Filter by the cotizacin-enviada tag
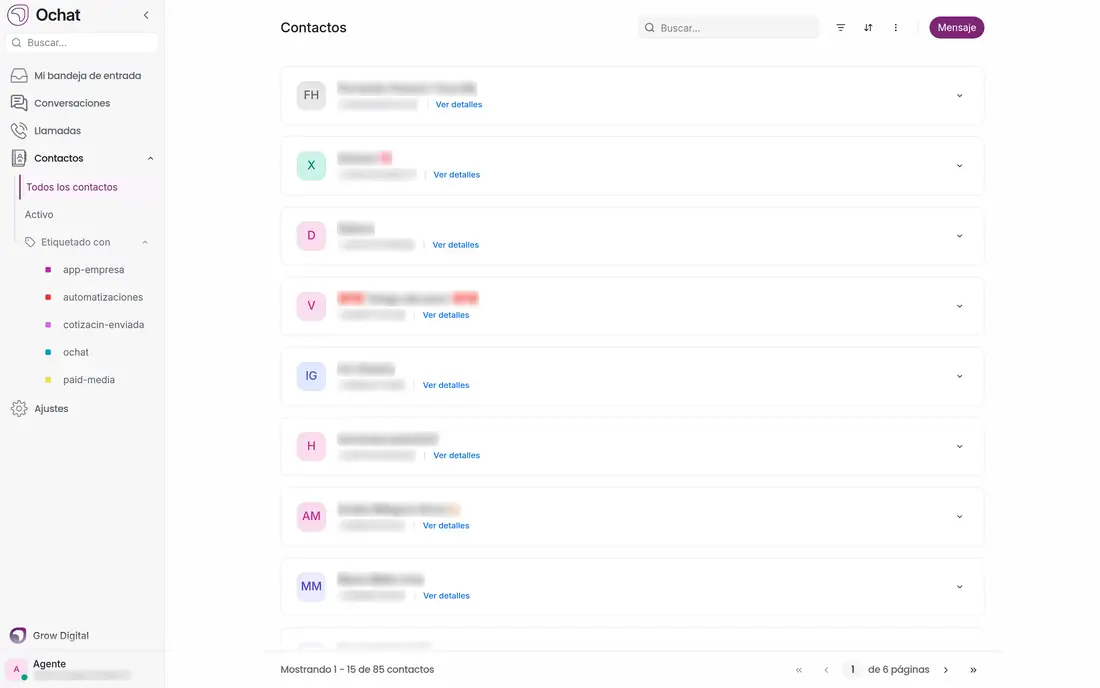This screenshot has height=688, width=1100. (x=103, y=325)
